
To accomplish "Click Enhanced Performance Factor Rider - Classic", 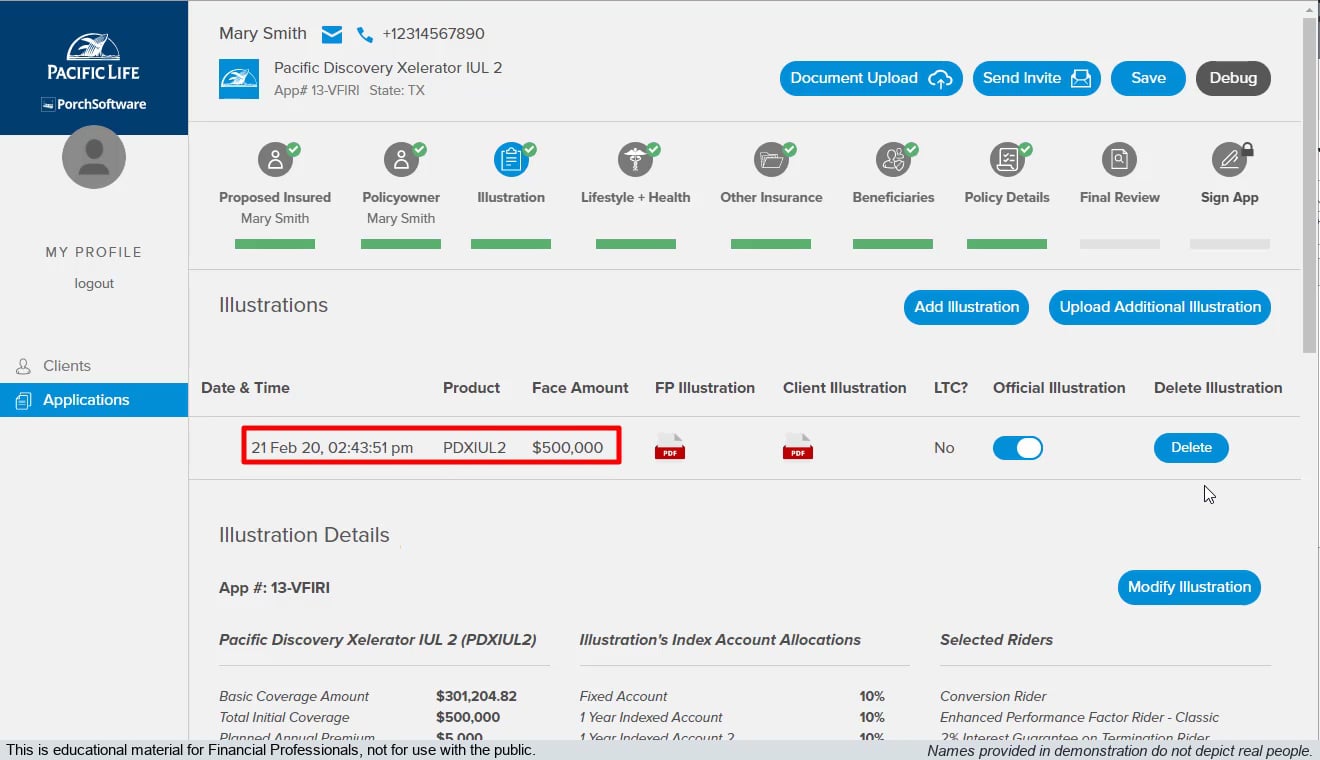I will point(1079,717).
